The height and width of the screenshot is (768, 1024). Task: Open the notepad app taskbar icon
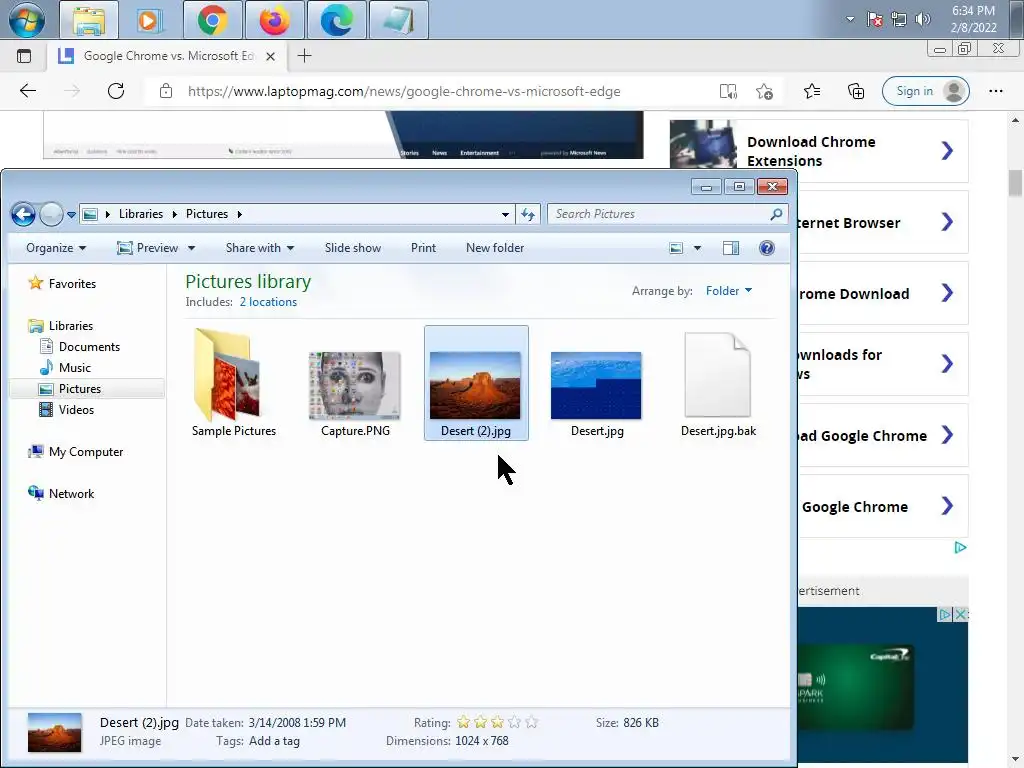point(398,20)
